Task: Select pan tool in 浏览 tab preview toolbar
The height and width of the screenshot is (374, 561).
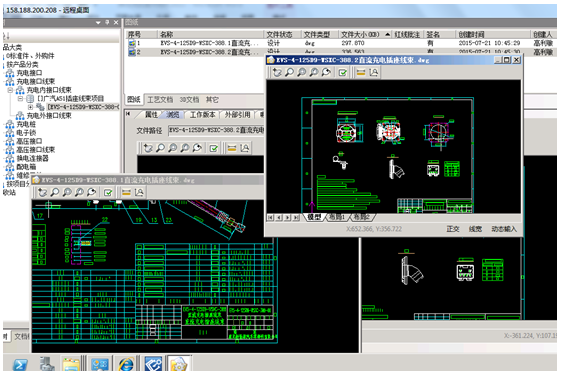Action: 148,148
